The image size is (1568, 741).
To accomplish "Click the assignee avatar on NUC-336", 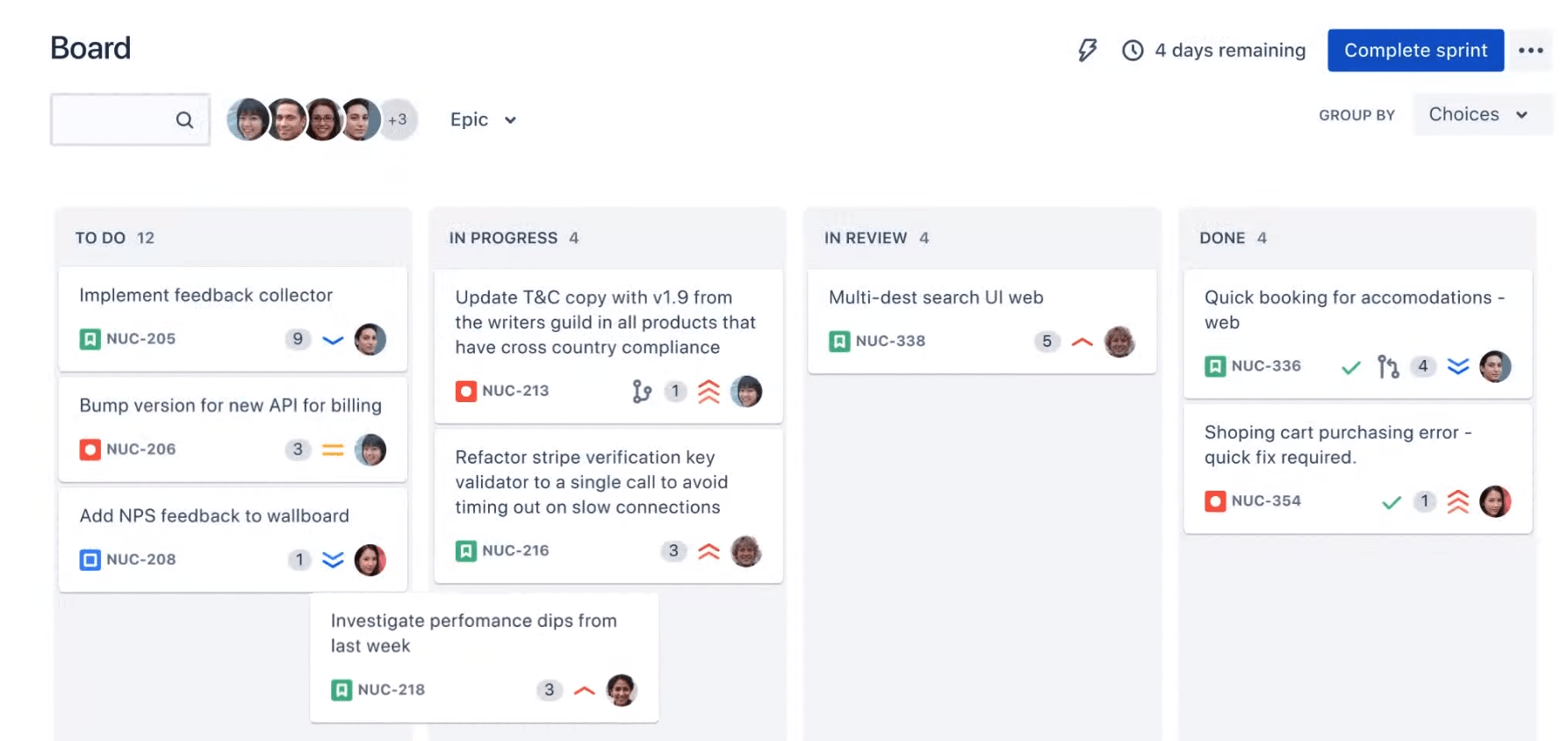I will coord(1496,366).
